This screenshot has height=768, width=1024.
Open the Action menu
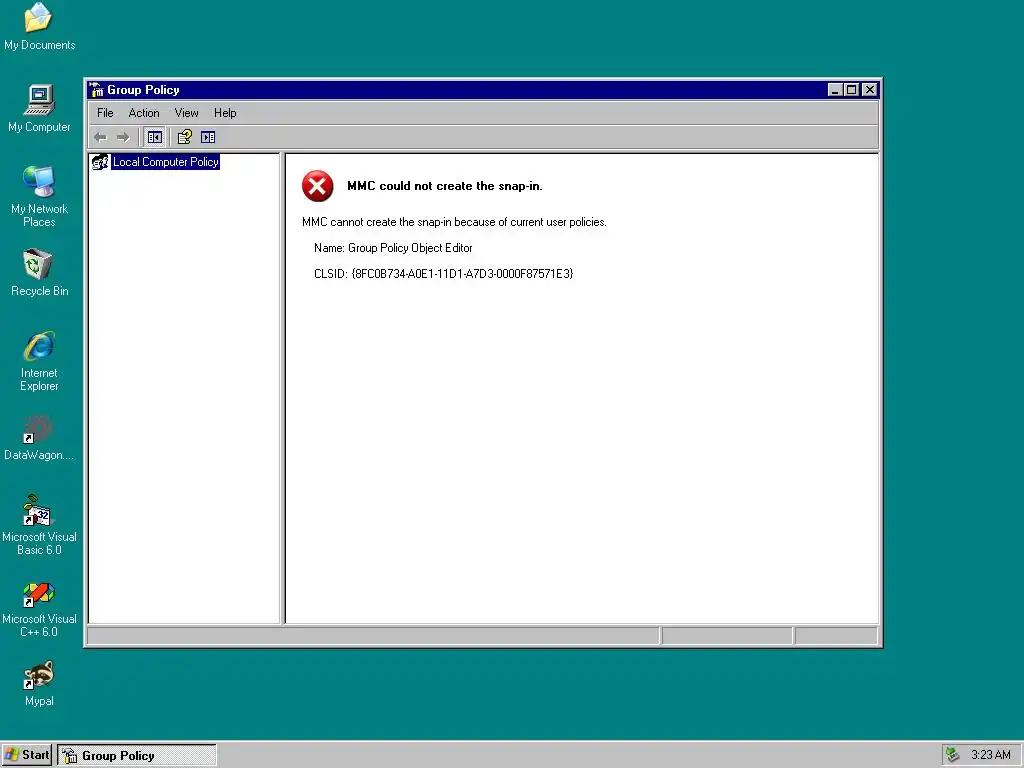144,113
